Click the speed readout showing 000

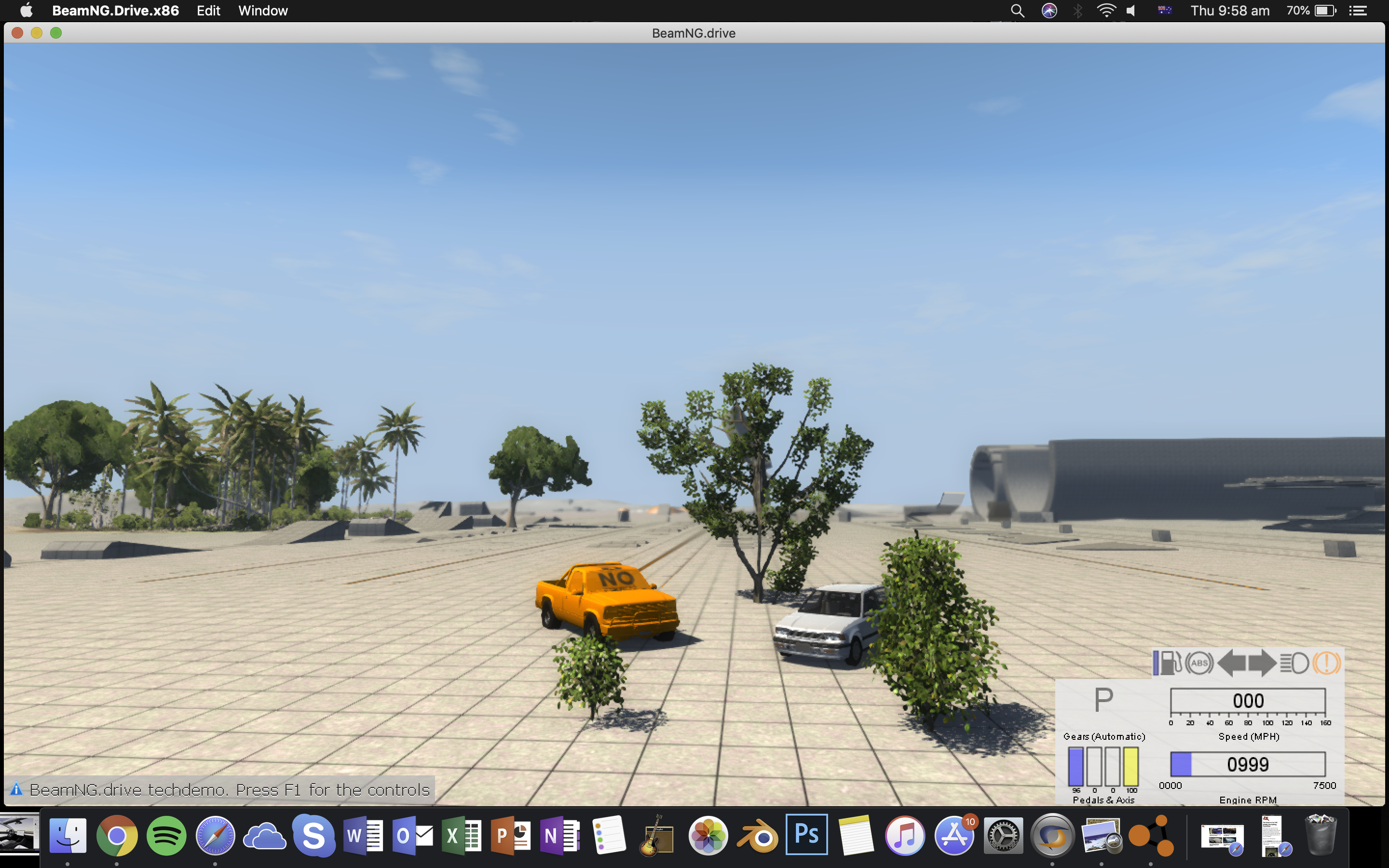[1248, 701]
